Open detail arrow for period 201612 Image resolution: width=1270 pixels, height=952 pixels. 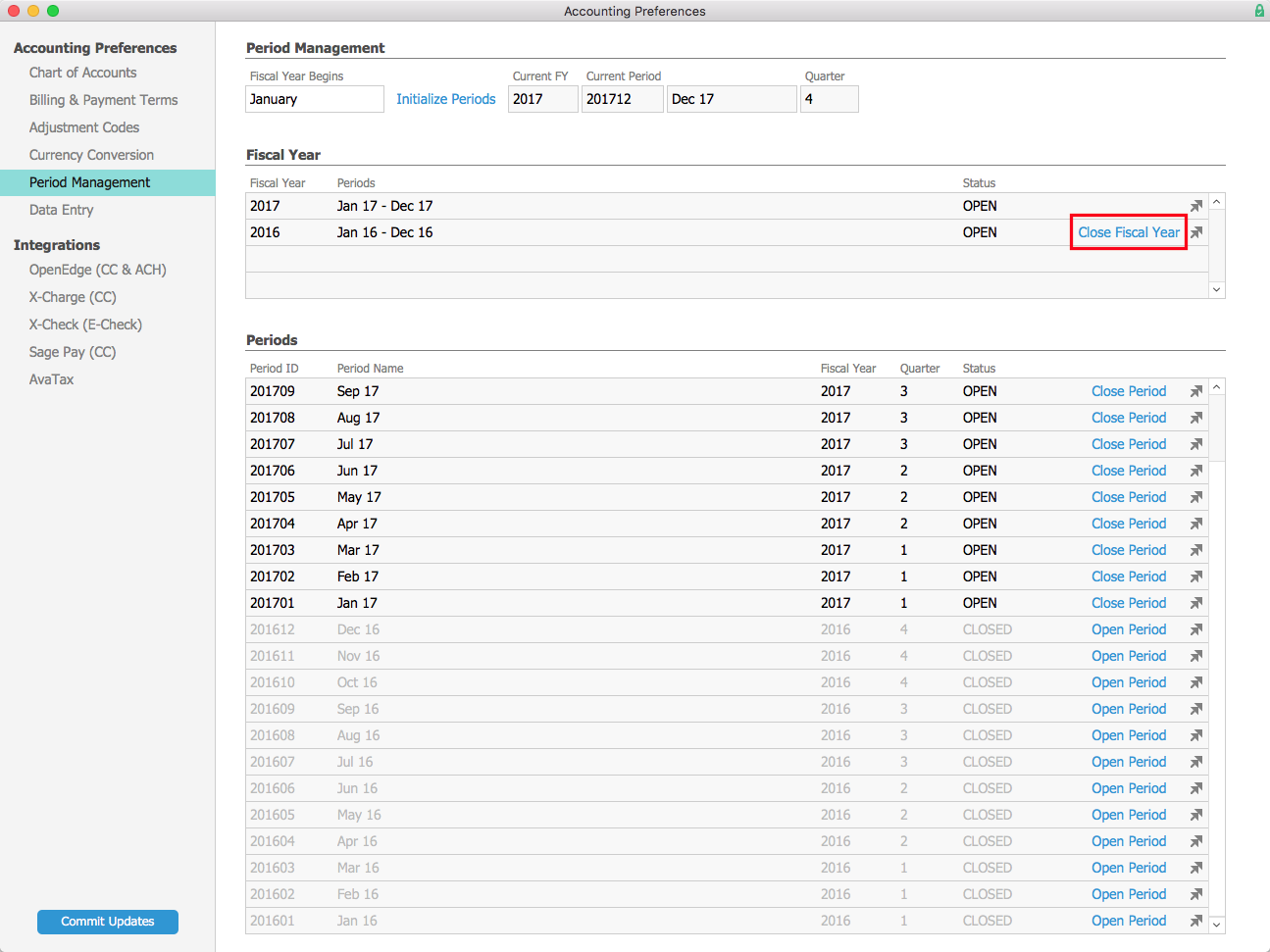1196,629
